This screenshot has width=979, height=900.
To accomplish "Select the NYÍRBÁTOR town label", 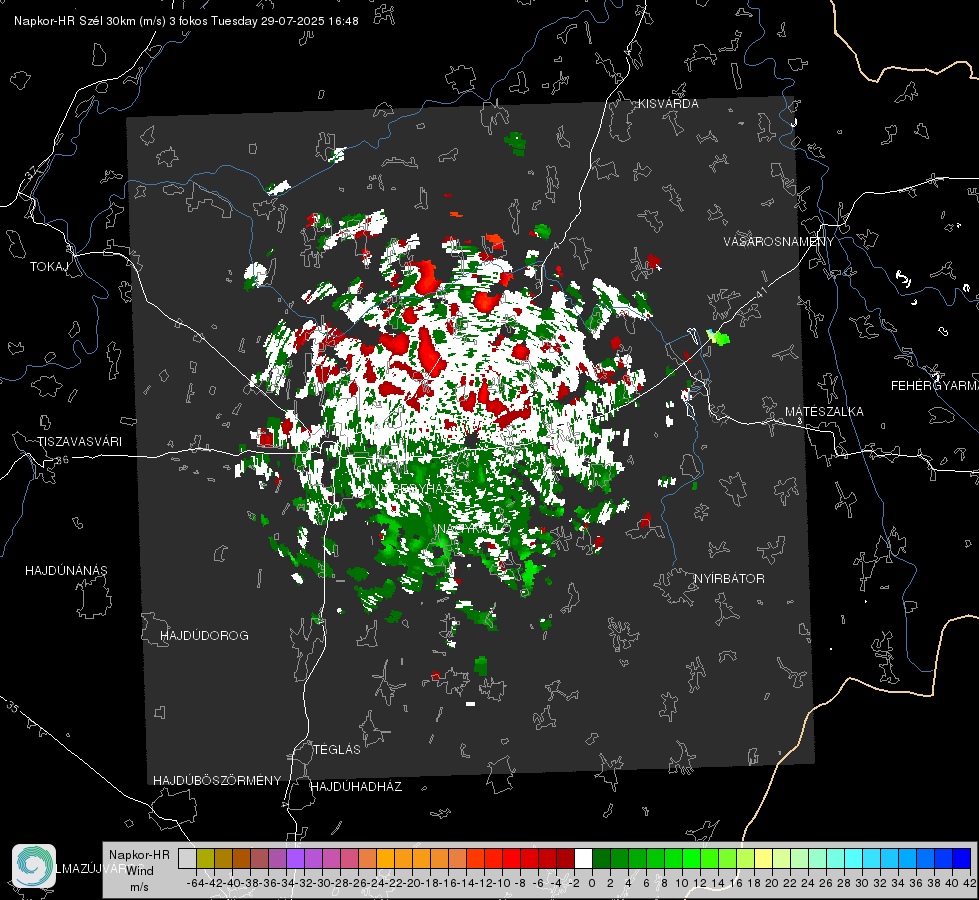I will (x=729, y=579).
